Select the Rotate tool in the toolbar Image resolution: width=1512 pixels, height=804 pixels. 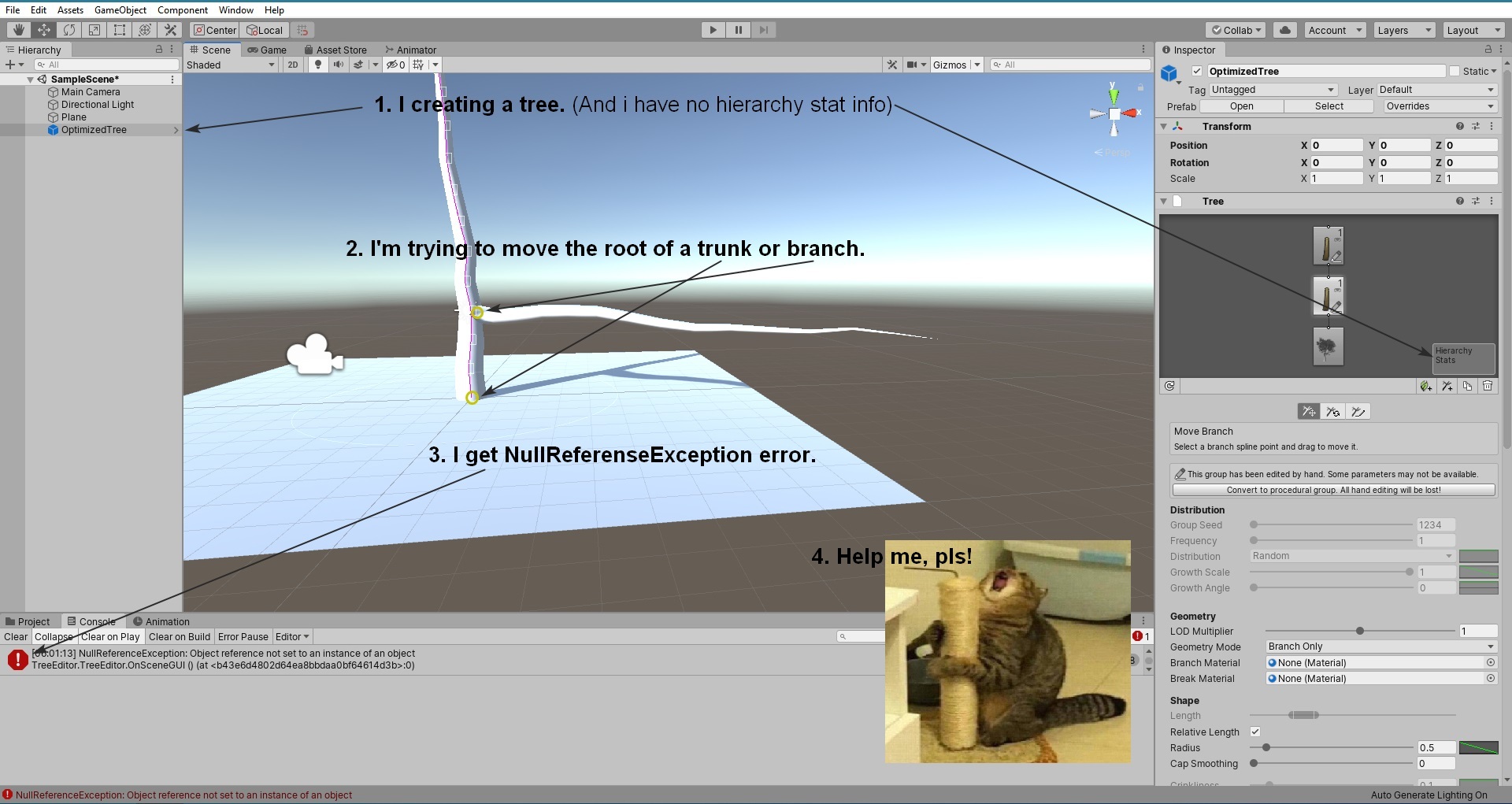pyautogui.click(x=69, y=29)
